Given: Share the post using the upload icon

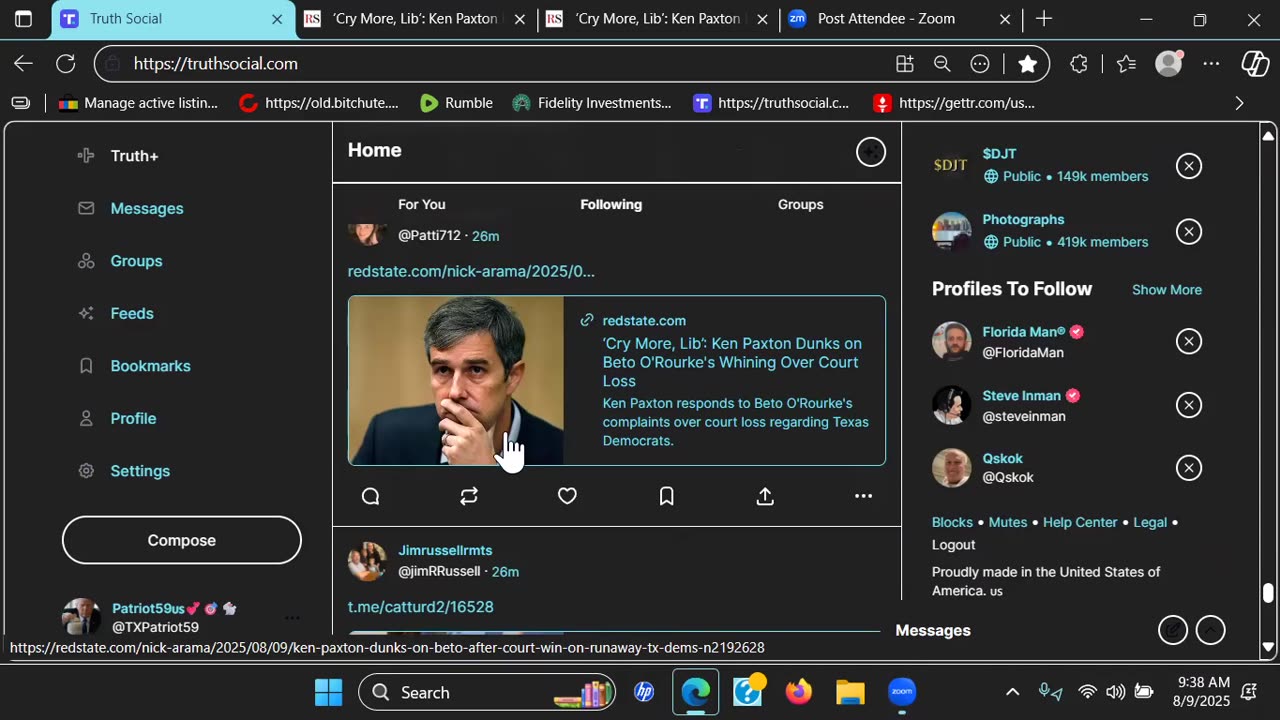Looking at the screenshot, I should tap(765, 496).
